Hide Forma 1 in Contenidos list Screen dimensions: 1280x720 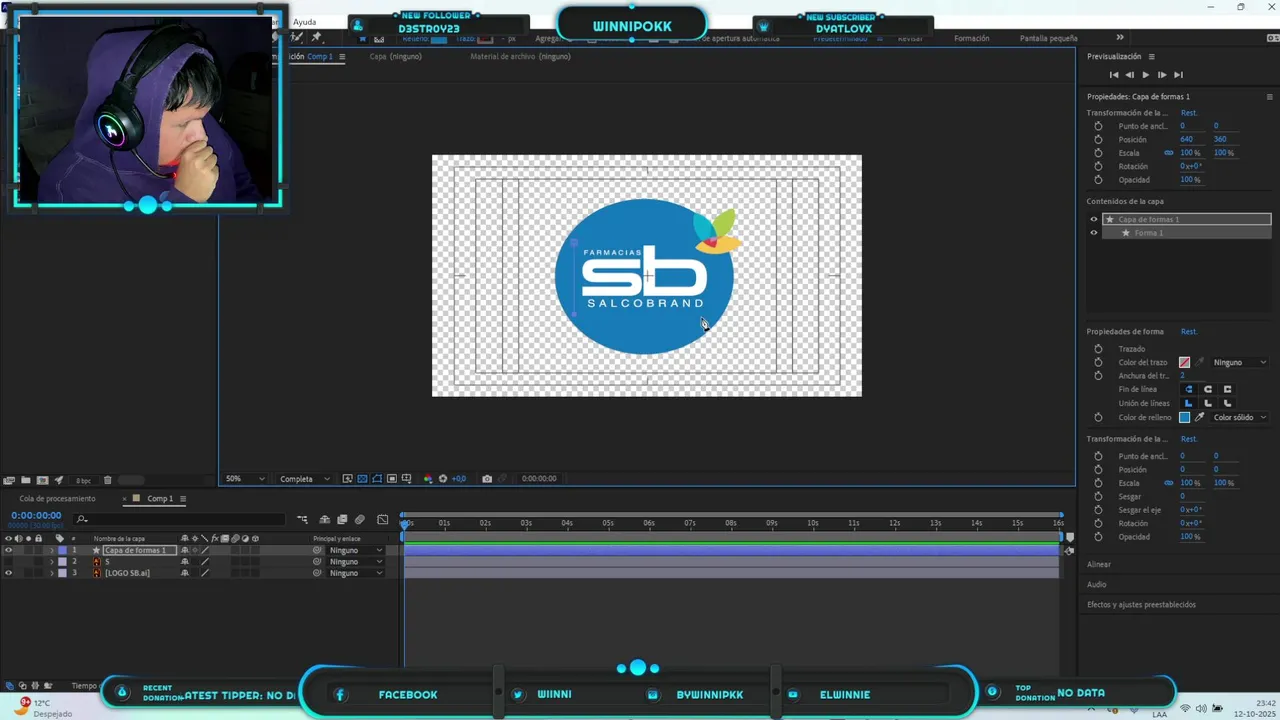pos(1094,233)
